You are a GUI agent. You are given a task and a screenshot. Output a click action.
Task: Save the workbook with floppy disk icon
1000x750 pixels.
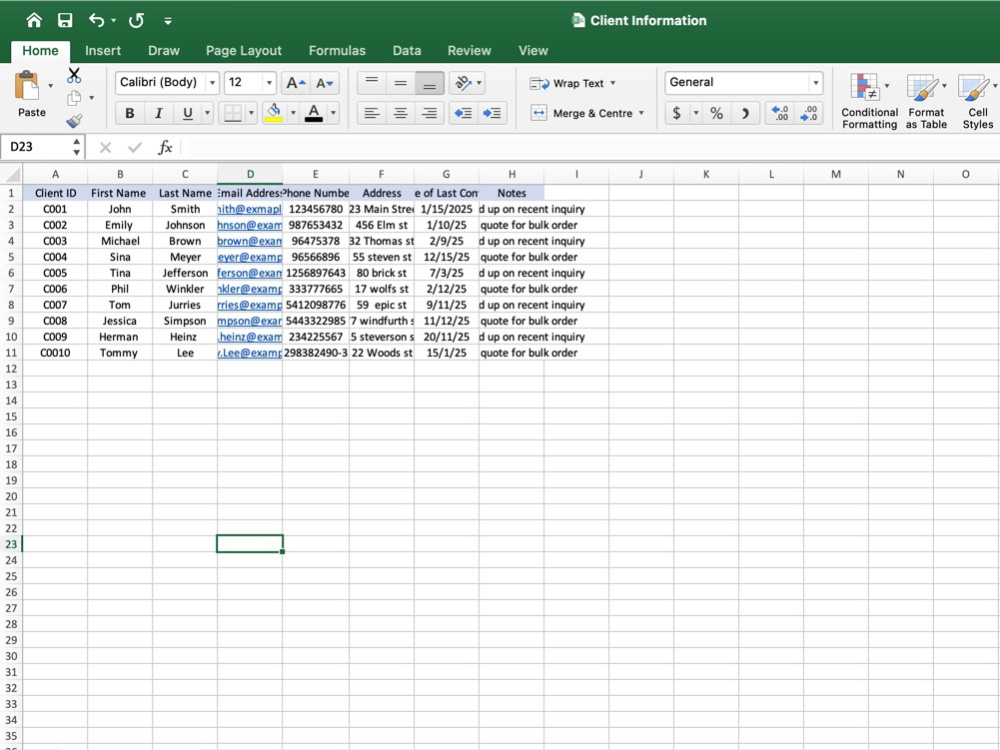tap(65, 20)
